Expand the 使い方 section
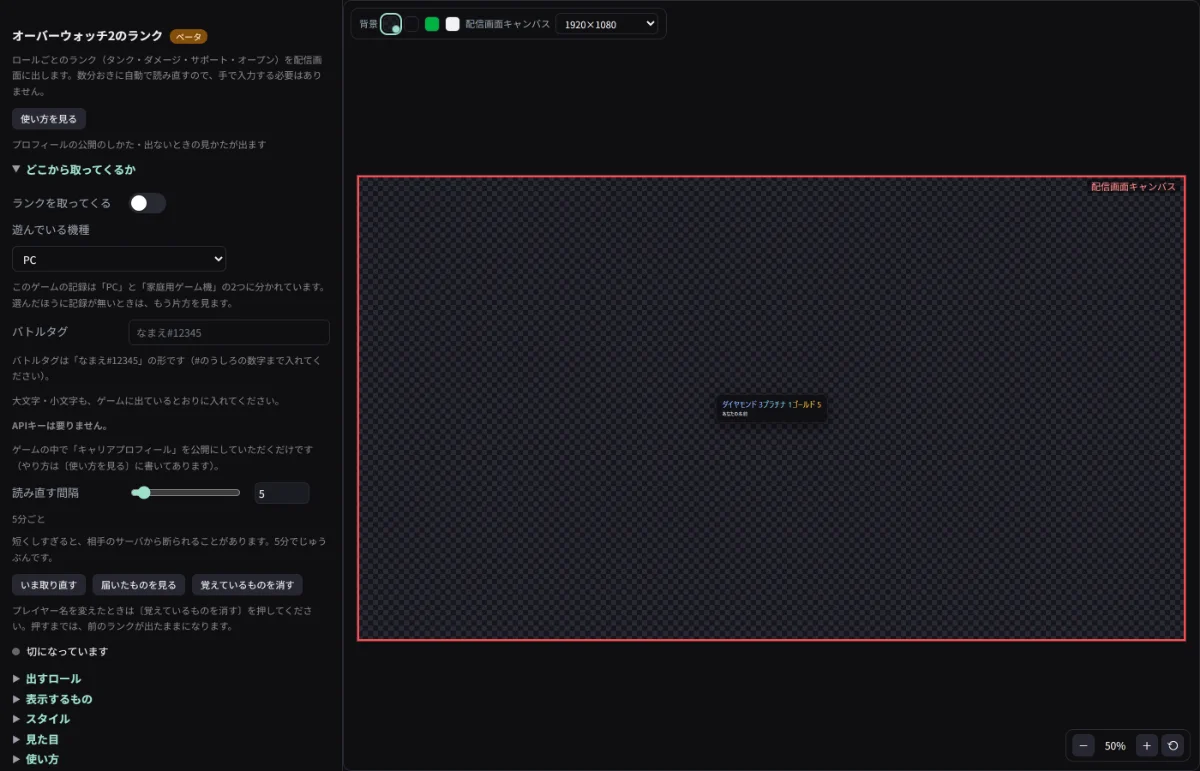Image resolution: width=1200 pixels, height=771 pixels. pyautogui.click(x=35, y=759)
